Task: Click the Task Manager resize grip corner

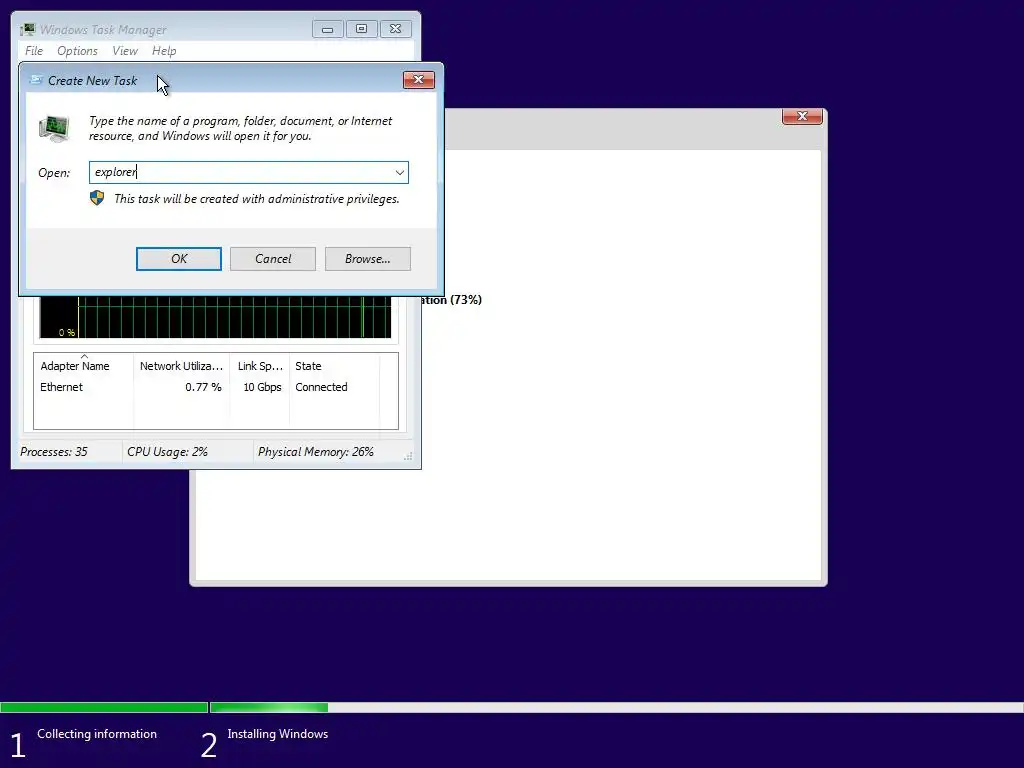Action: [x=408, y=457]
